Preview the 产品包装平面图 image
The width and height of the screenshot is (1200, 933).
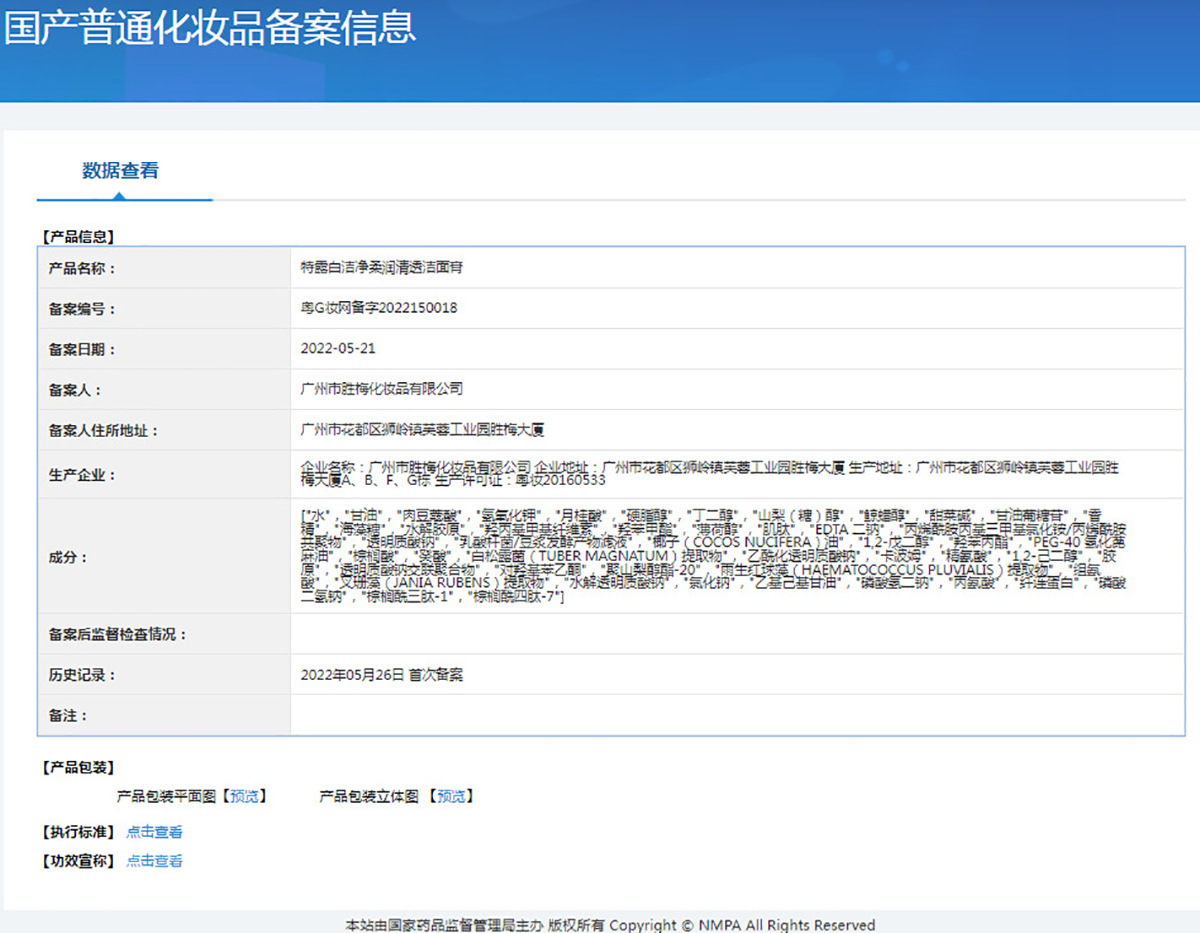coord(244,796)
